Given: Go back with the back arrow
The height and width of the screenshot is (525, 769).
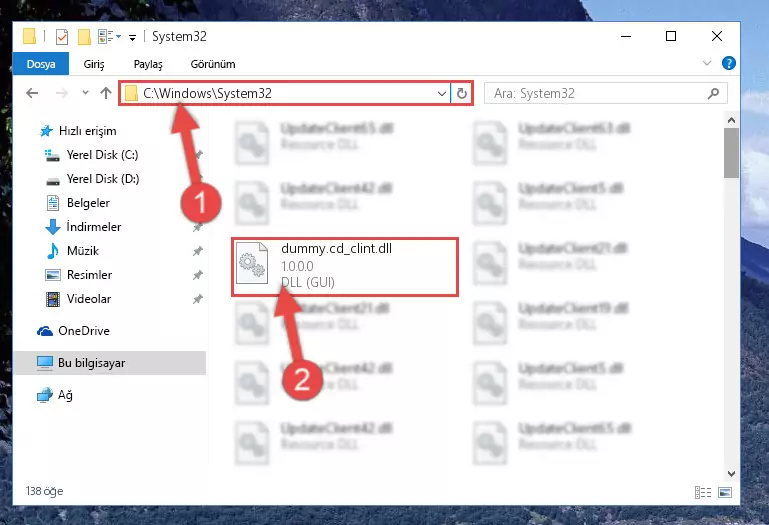Looking at the screenshot, I should 32,93.
